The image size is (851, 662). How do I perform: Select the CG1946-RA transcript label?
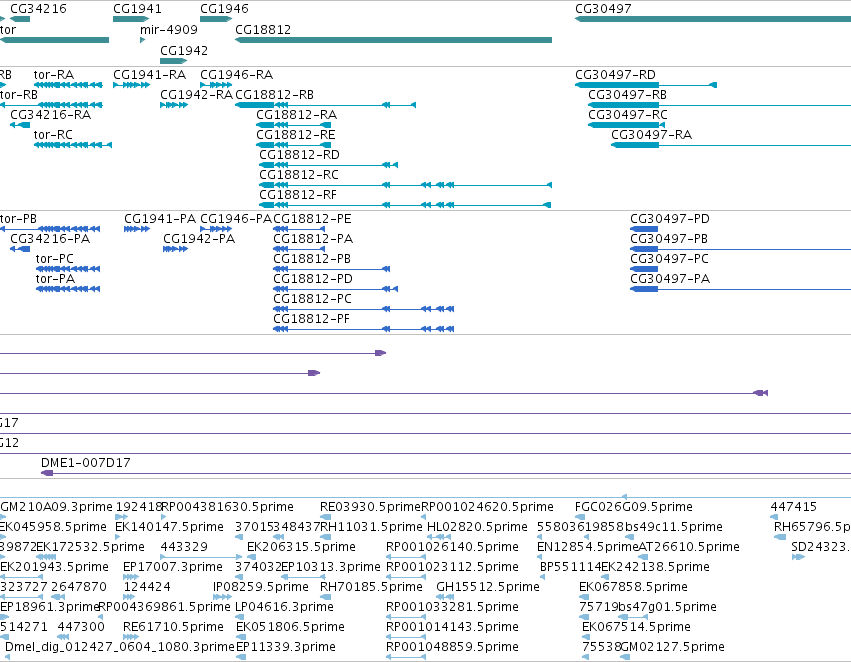point(237,74)
